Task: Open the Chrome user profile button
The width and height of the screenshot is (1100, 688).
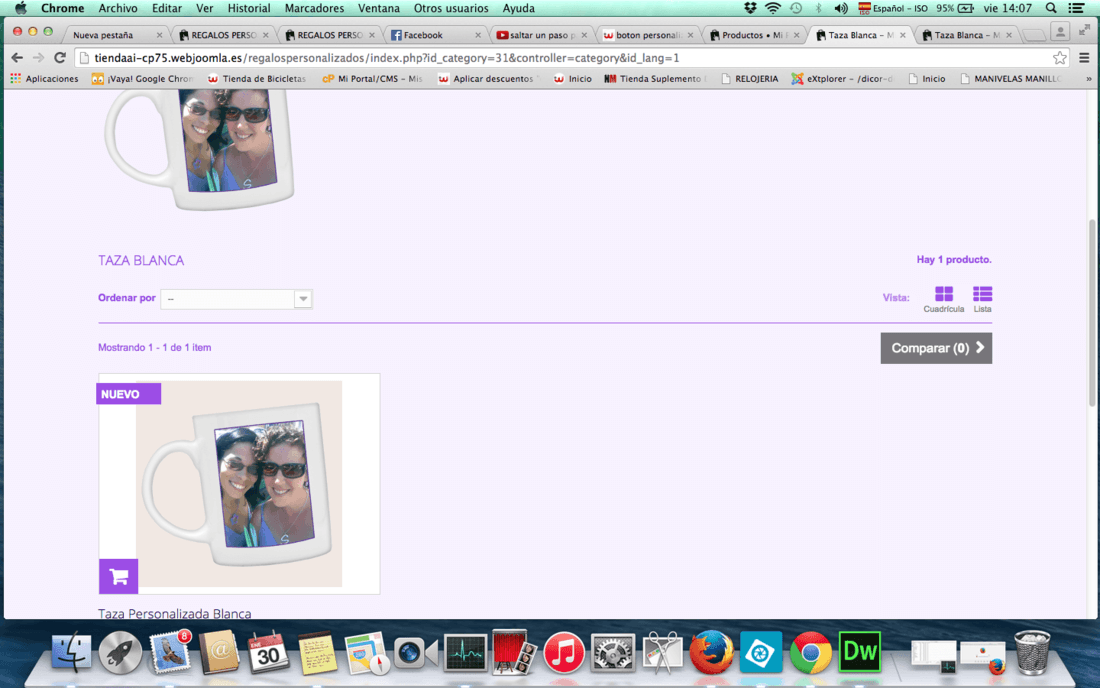Action: [1060, 32]
